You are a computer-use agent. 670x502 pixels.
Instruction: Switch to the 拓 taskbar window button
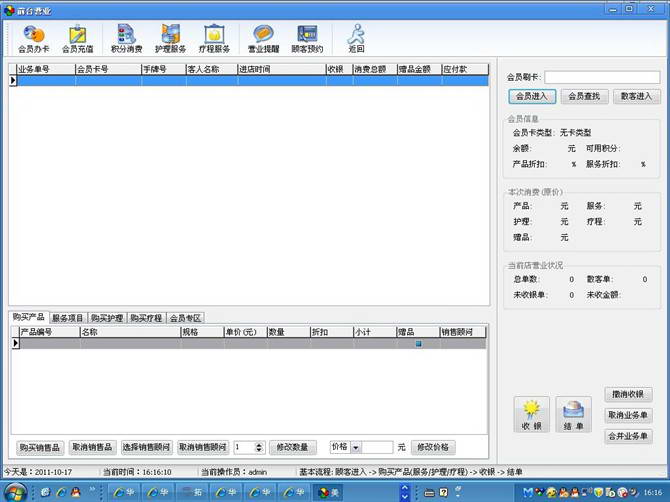coord(191,493)
